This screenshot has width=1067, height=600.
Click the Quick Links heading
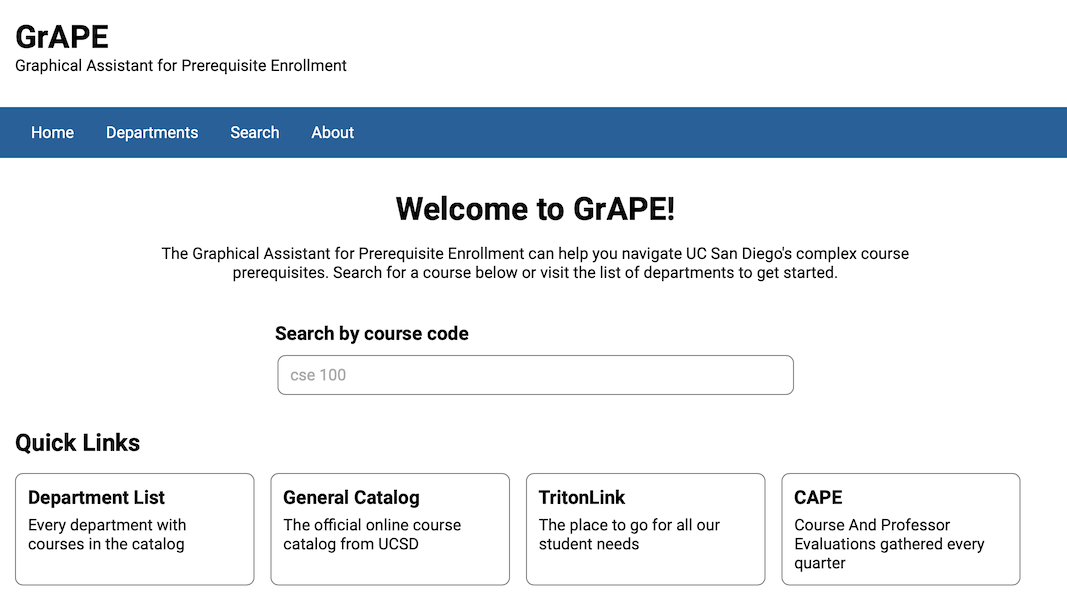(x=78, y=443)
